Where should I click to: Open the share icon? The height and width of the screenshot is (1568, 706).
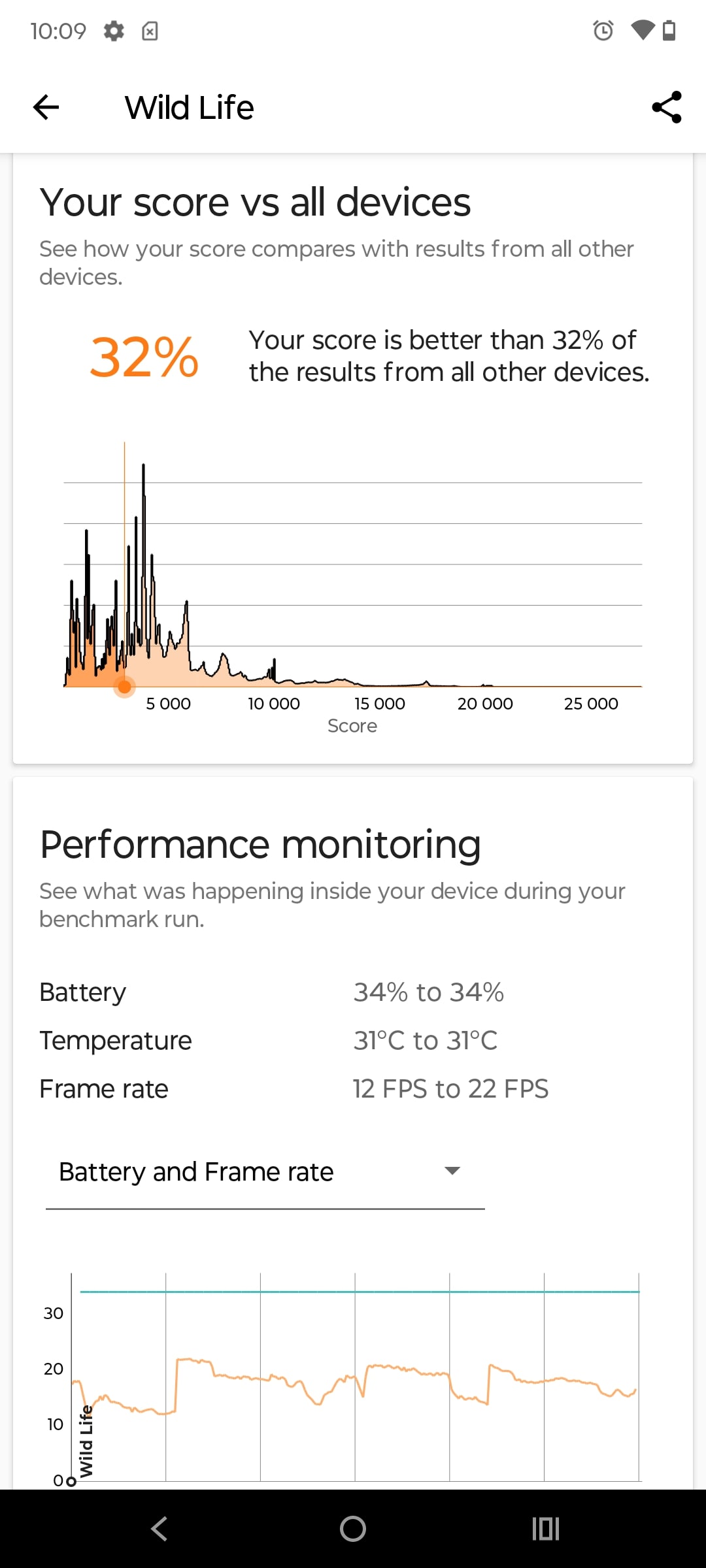click(667, 107)
